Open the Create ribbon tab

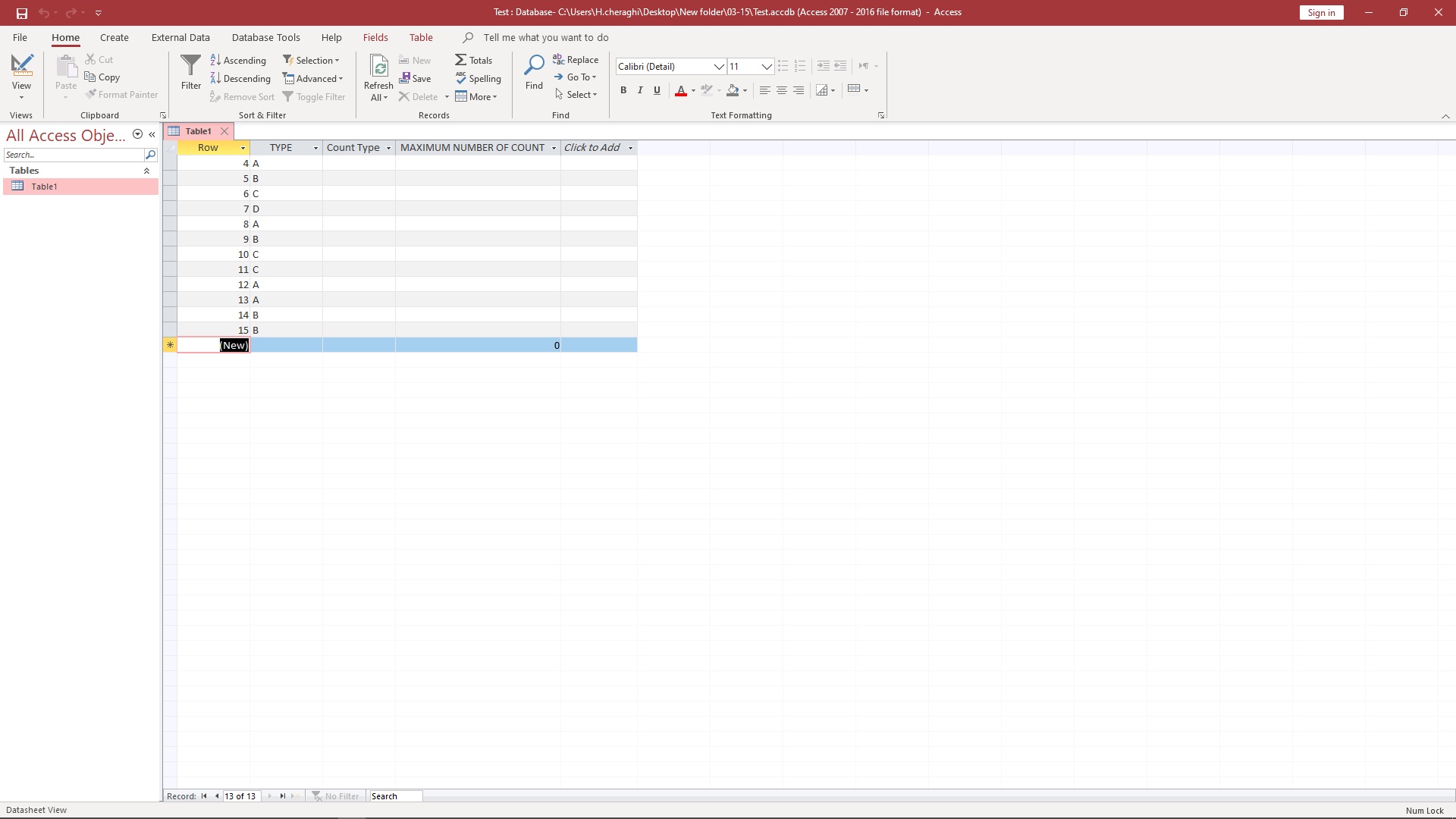coord(114,37)
